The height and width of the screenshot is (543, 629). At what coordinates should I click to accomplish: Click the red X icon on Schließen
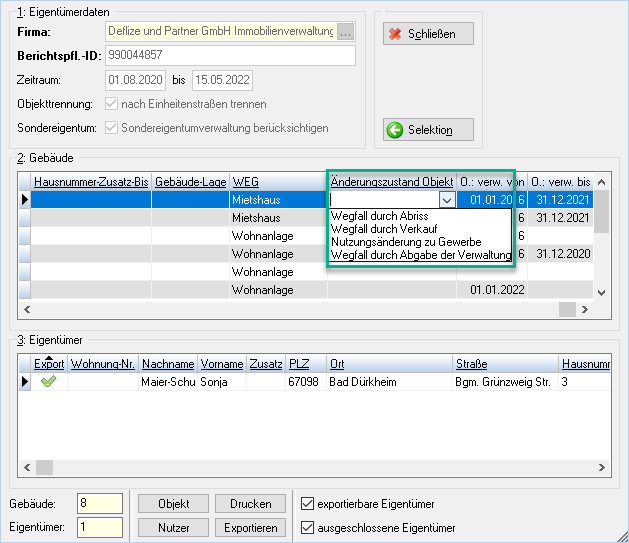point(395,34)
